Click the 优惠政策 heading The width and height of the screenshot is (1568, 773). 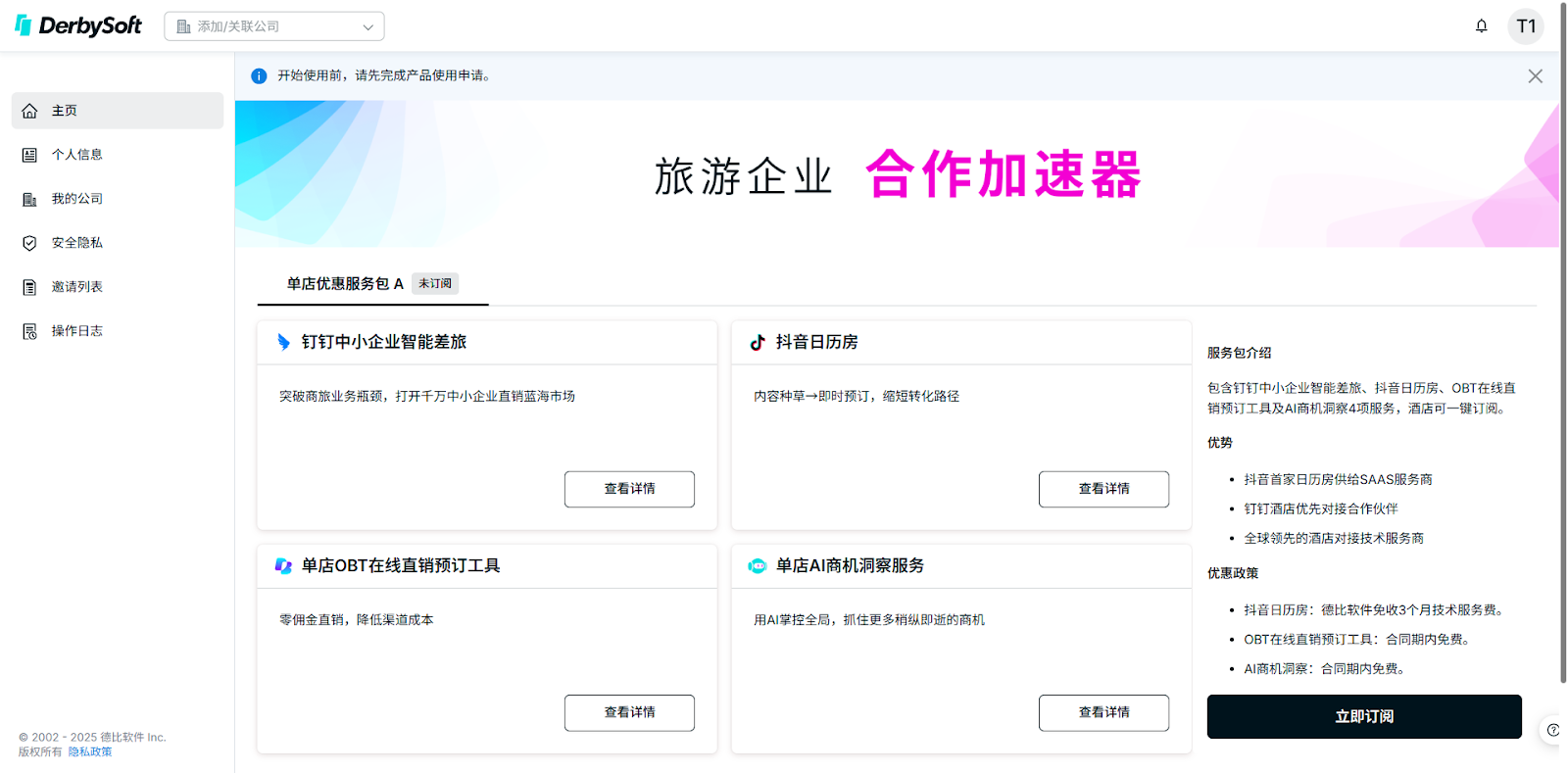[x=1233, y=573]
